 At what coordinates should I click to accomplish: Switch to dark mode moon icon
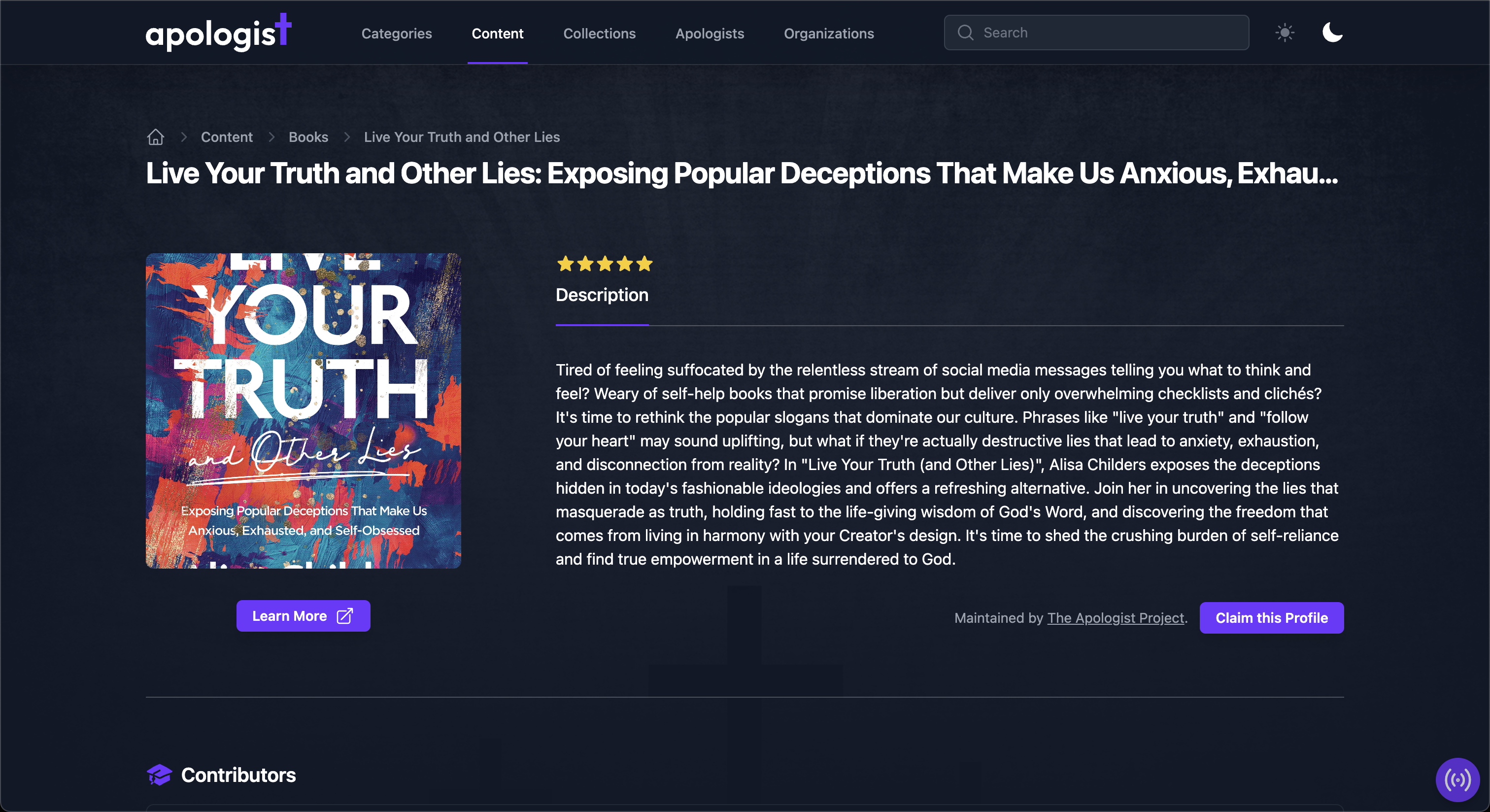1332,33
